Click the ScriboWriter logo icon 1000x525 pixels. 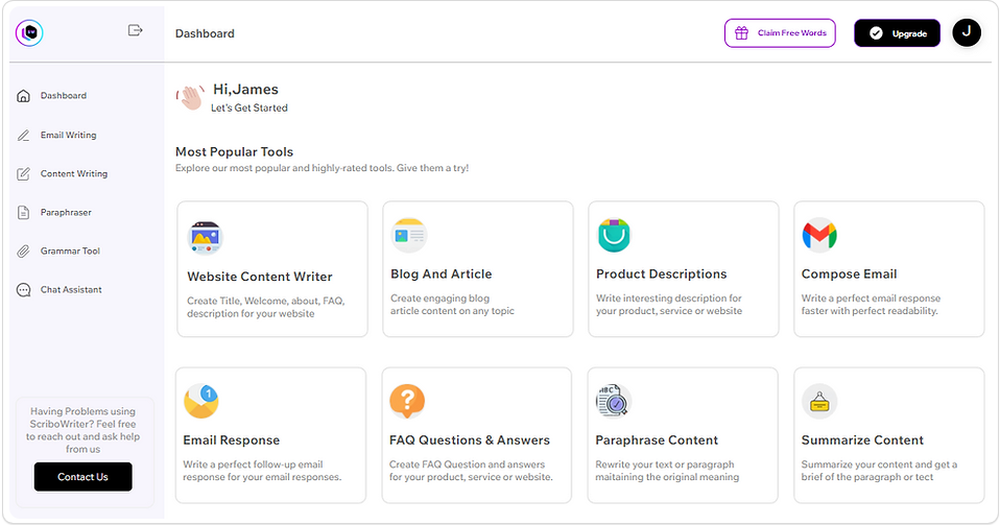tap(29, 33)
